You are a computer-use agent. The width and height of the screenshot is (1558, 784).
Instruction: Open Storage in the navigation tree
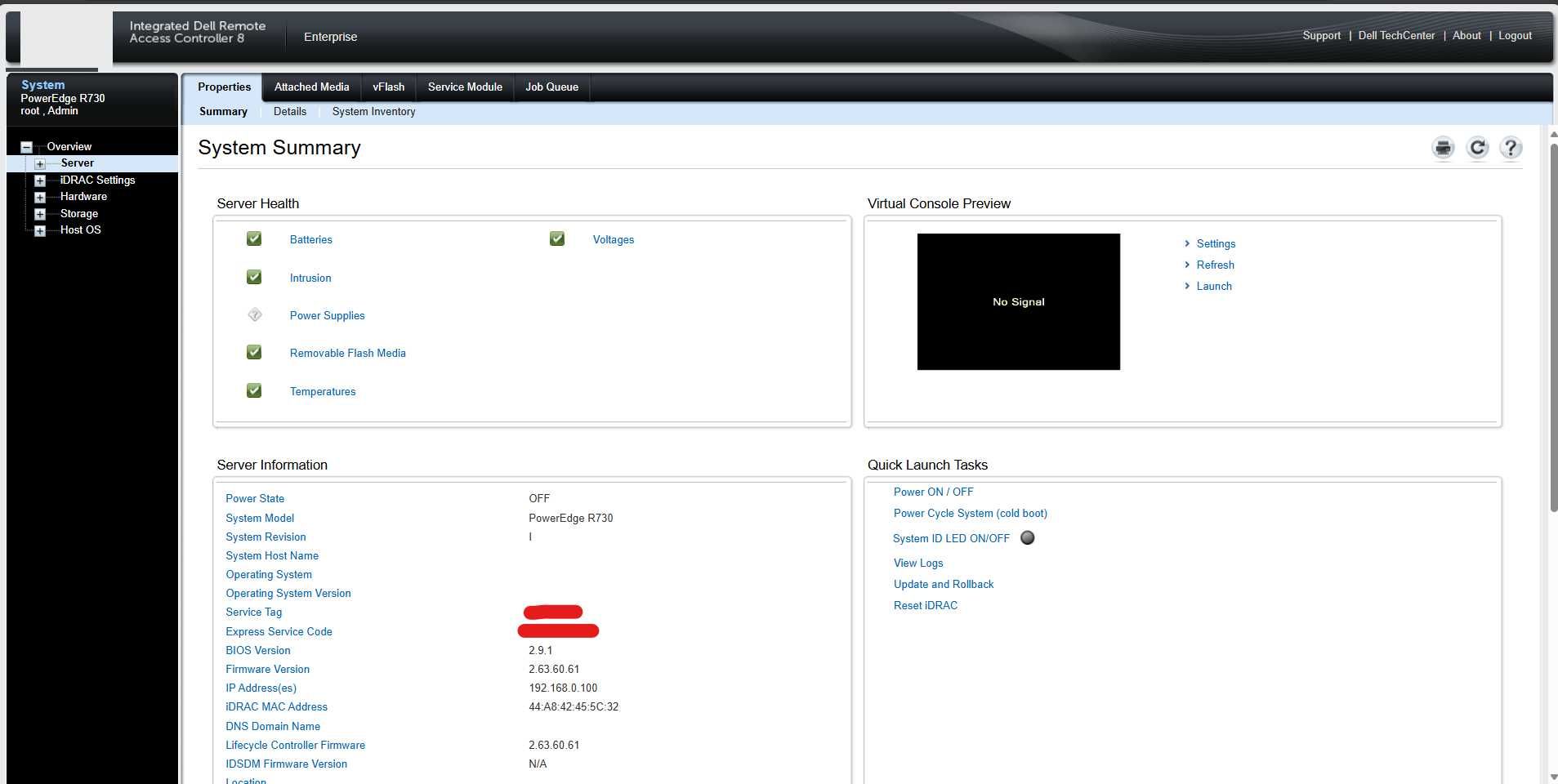(78, 214)
